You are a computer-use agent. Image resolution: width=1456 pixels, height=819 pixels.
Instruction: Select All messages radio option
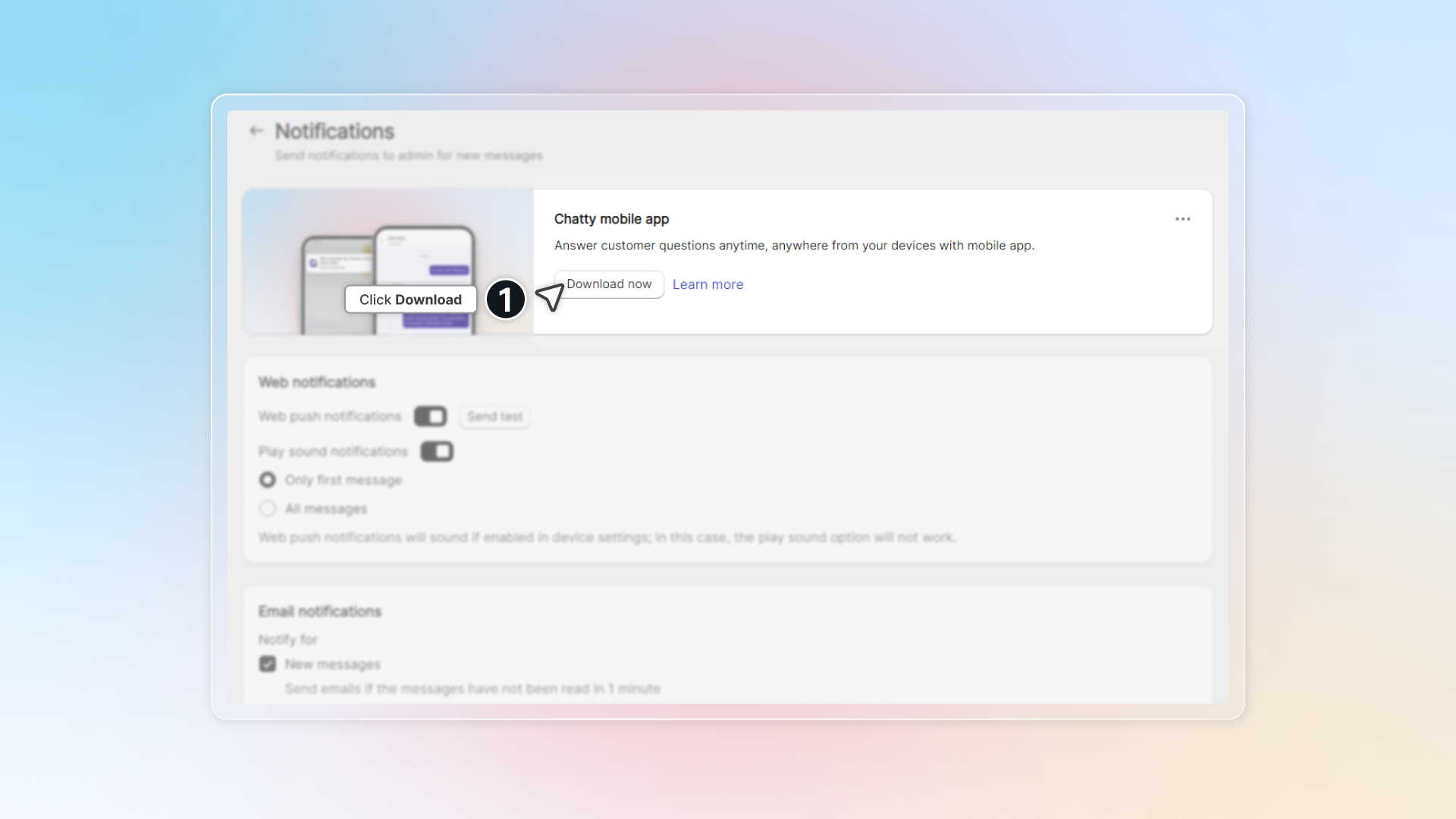[268, 509]
